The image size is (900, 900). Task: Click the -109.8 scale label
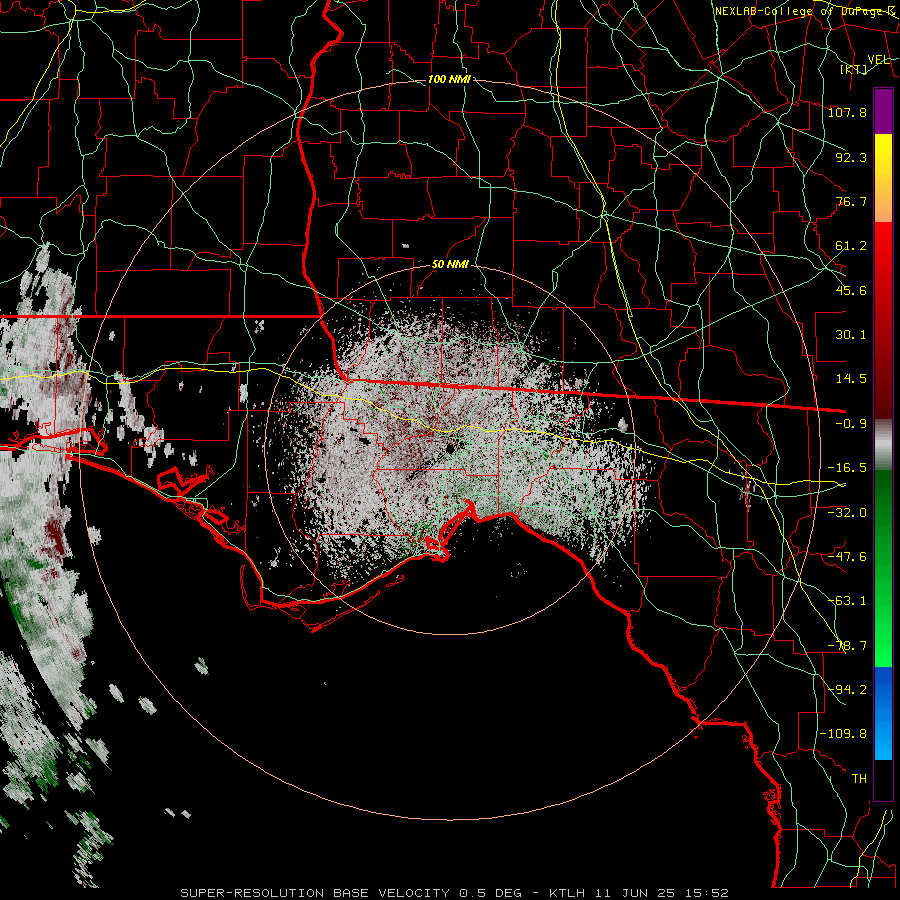pyautogui.click(x=844, y=734)
